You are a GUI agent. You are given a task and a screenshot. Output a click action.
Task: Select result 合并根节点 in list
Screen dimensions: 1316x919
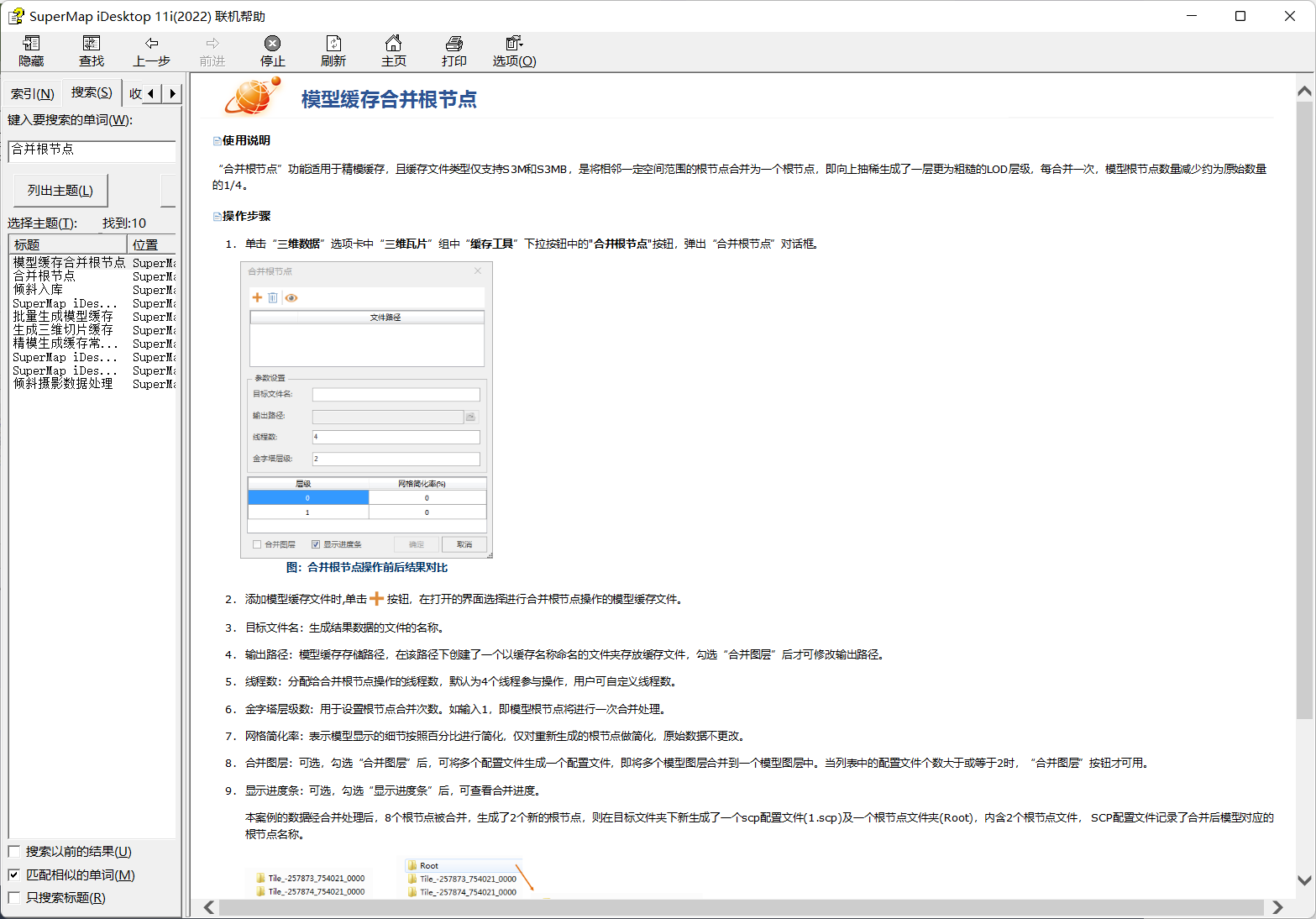coord(44,276)
